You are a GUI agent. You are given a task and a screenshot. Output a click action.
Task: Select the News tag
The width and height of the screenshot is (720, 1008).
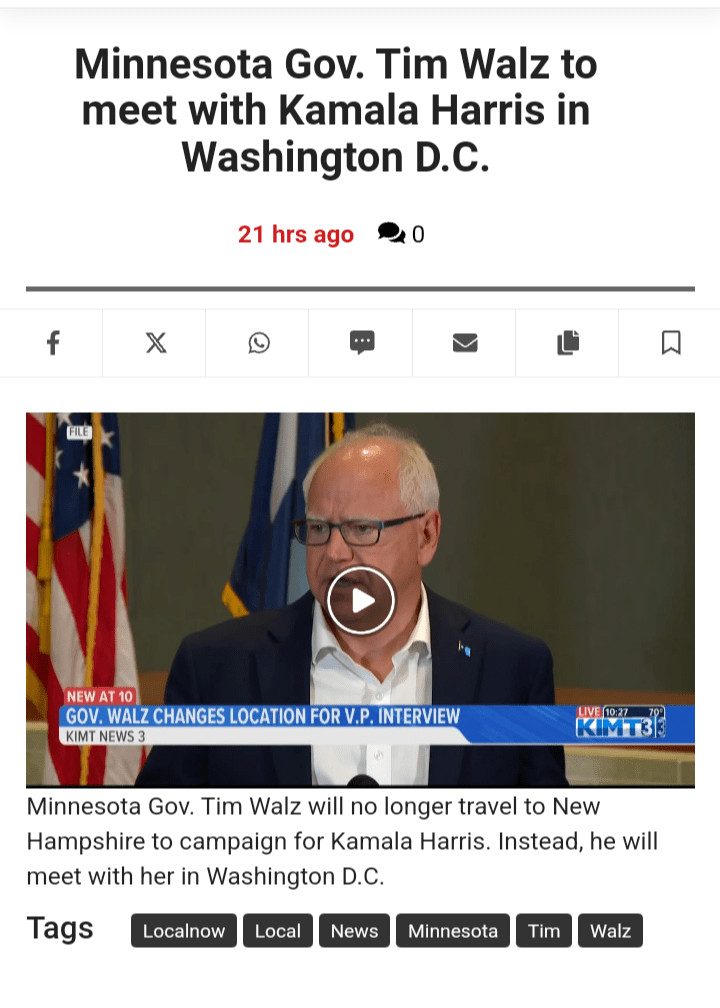pos(354,930)
